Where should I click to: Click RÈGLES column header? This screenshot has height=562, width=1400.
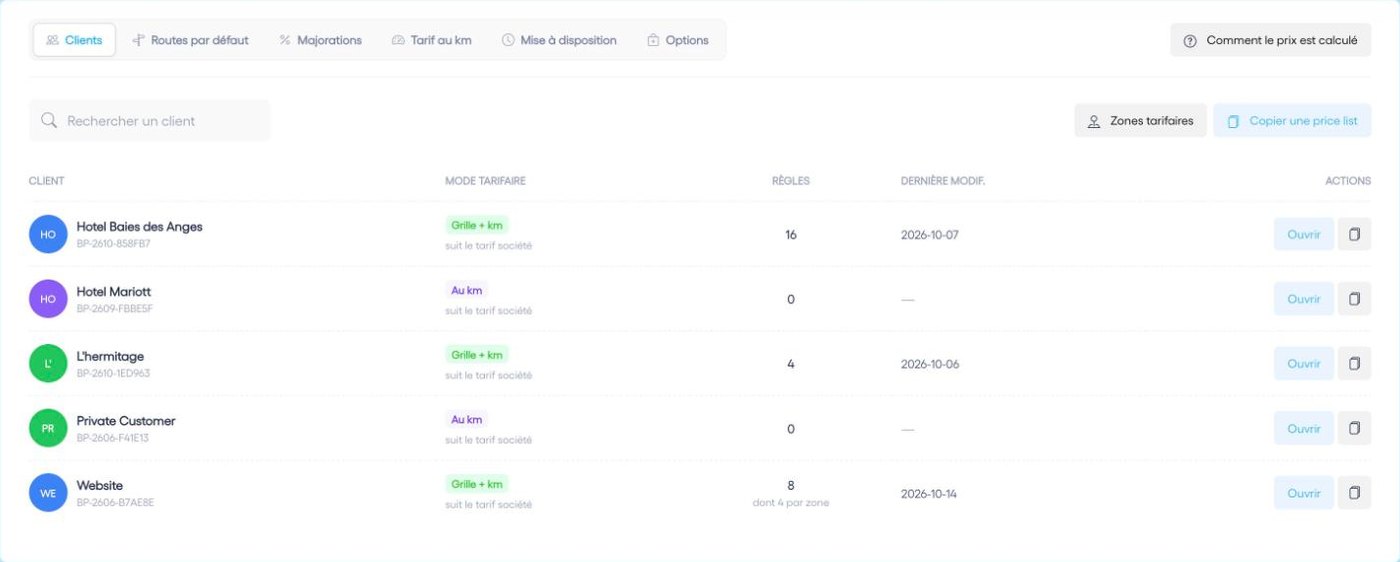(791, 181)
